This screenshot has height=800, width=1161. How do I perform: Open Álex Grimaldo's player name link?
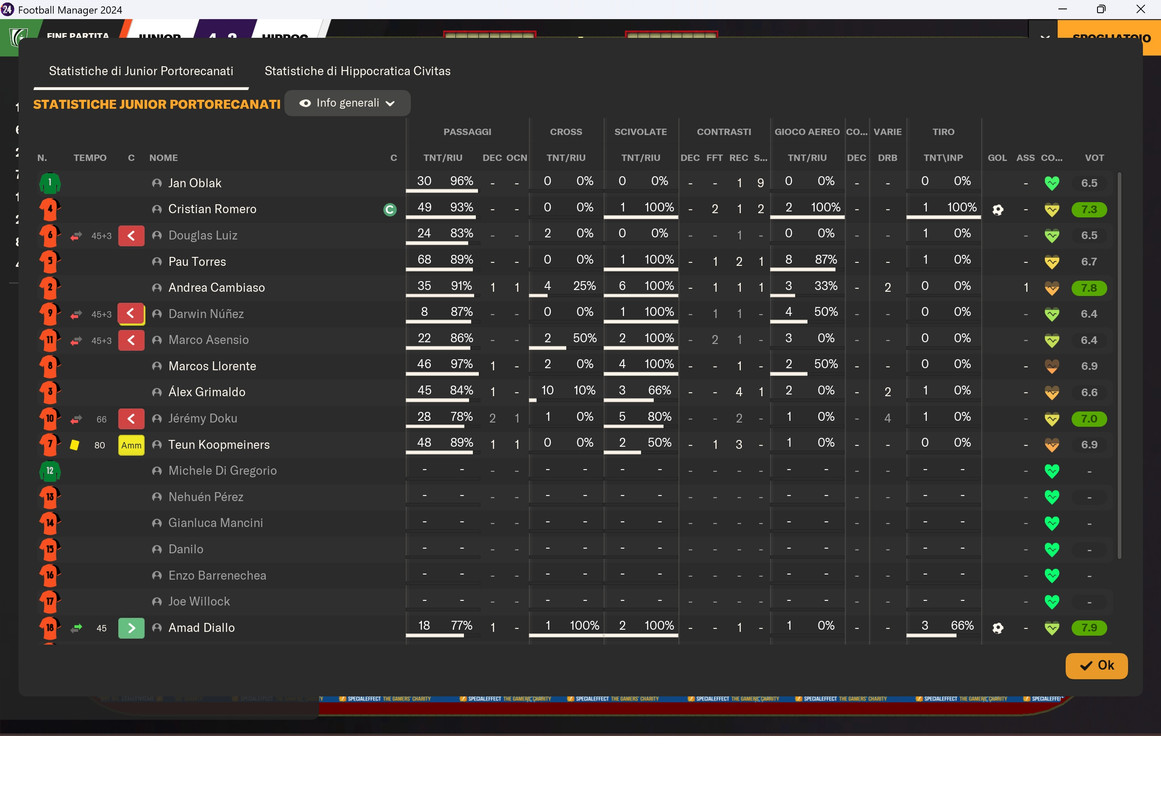tap(207, 392)
